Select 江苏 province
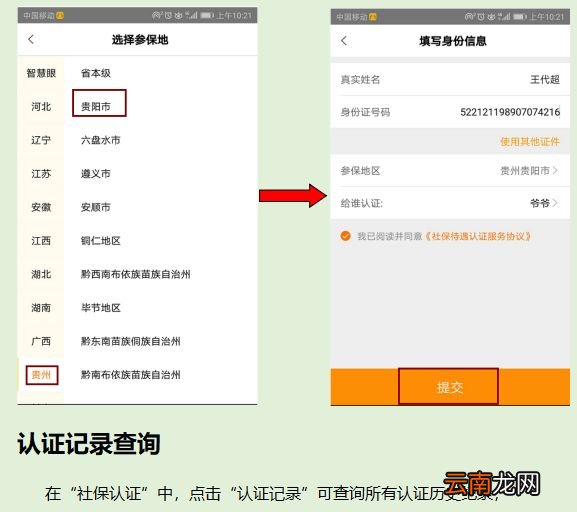The width and height of the screenshot is (577, 512). pyautogui.click(x=41, y=174)
